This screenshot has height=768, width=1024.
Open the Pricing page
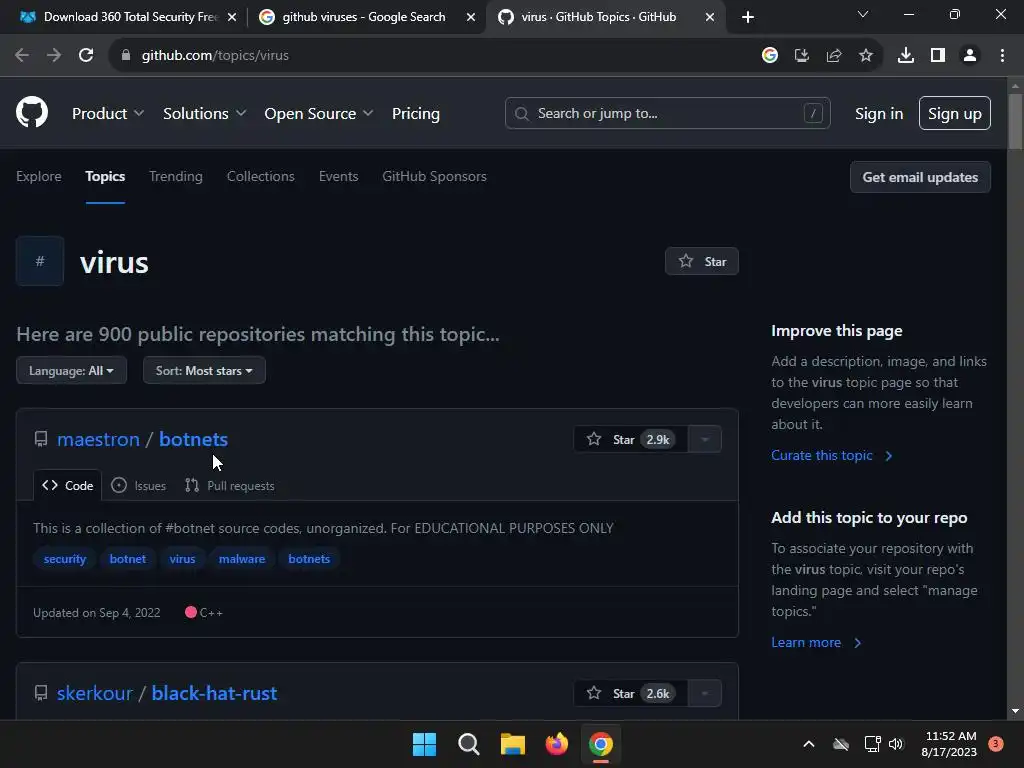point(416,114)
